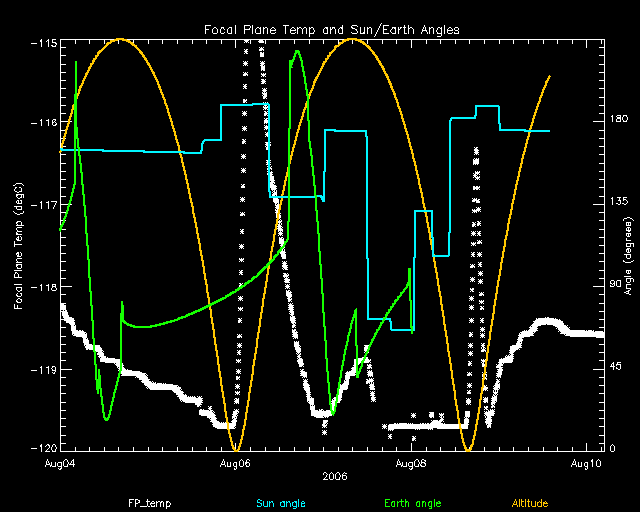Select the orange Altitude legend label
The image size is (640, 512).
pos(529,503)
